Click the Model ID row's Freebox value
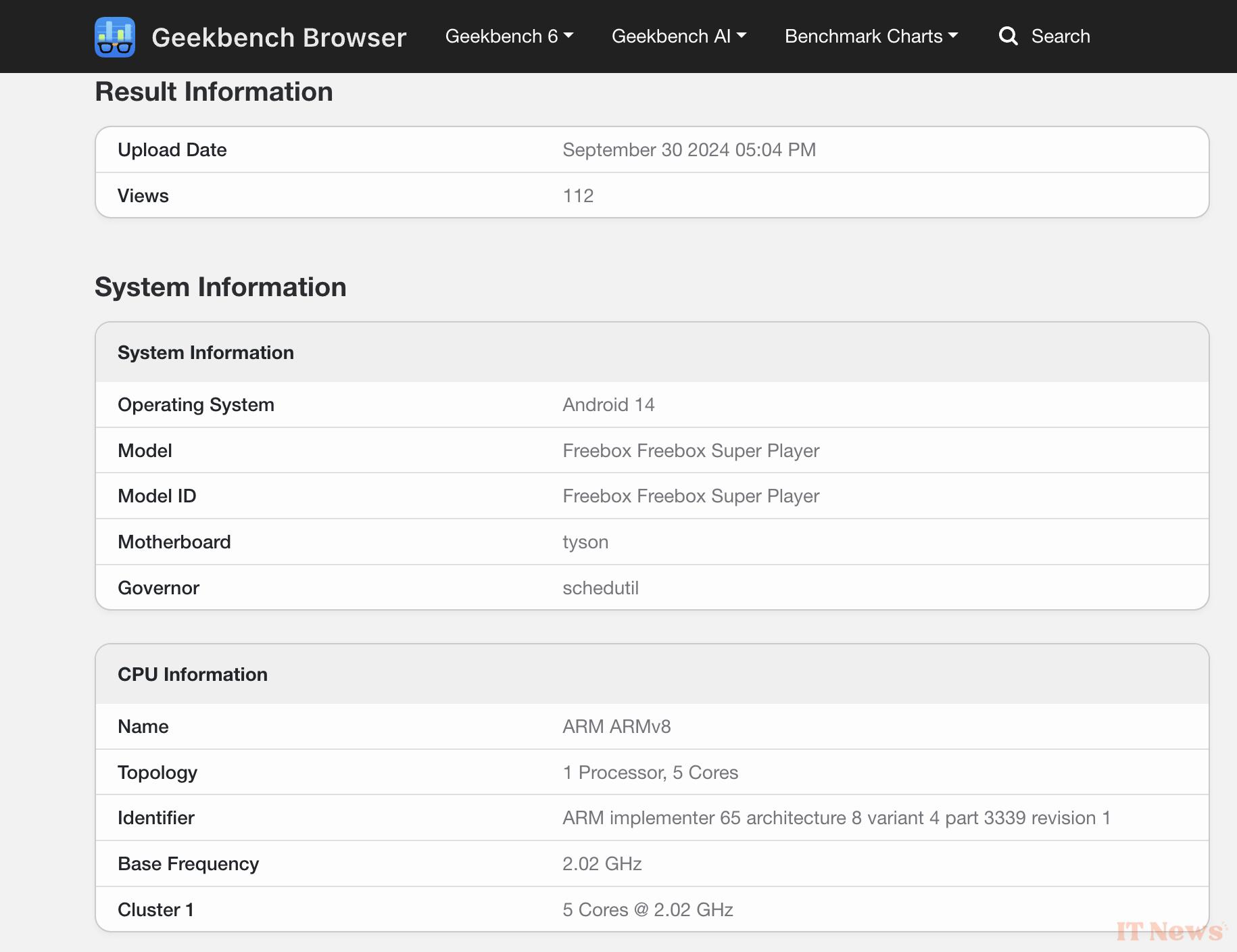This screenshot has height=952, width=1237. (x=690, y=496)
